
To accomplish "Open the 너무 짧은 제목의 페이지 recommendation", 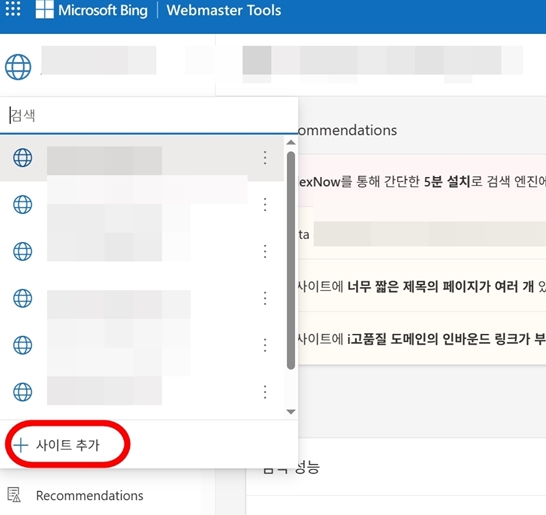I will (x=422, y=286).
